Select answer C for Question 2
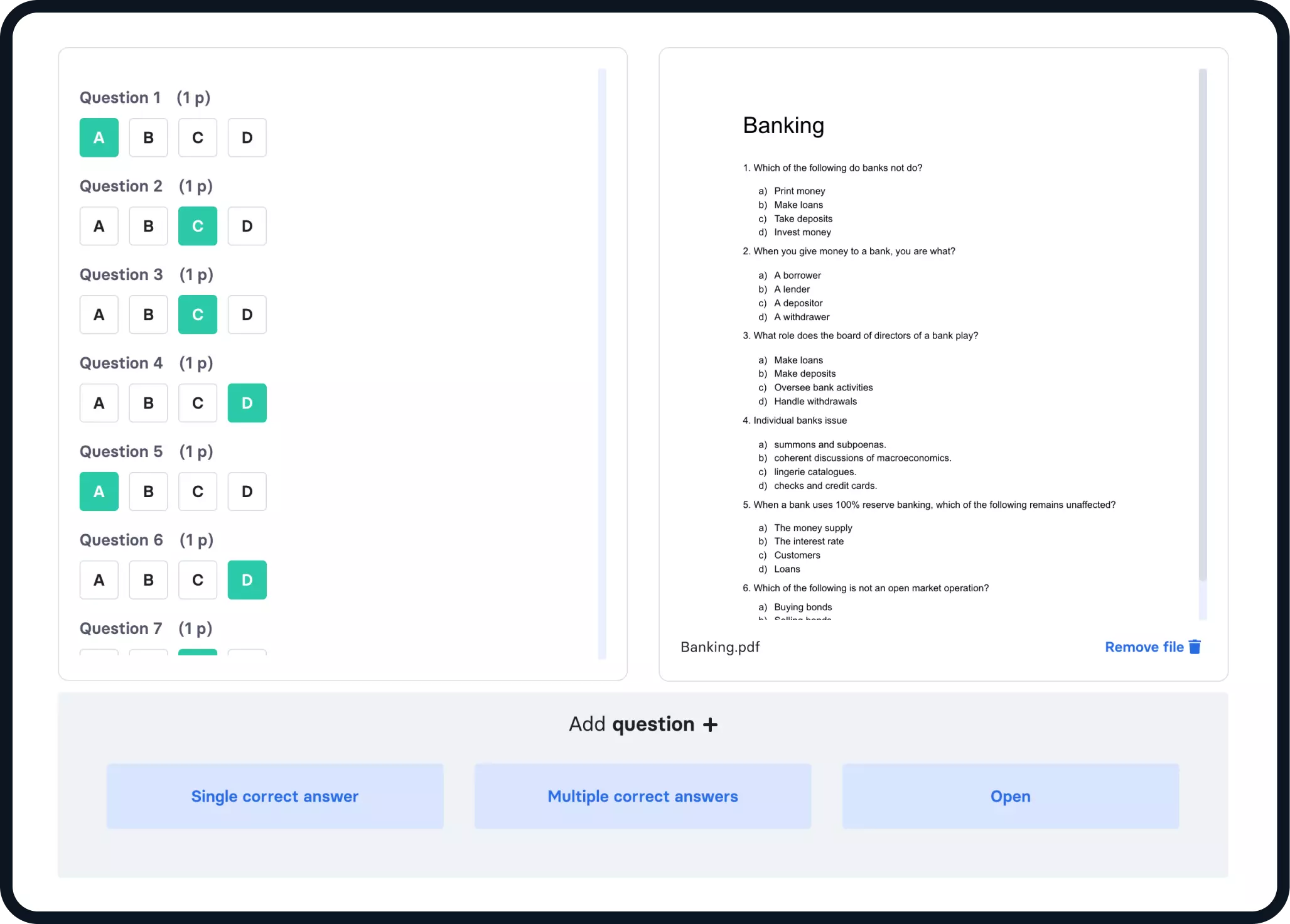 pos(197,225)
